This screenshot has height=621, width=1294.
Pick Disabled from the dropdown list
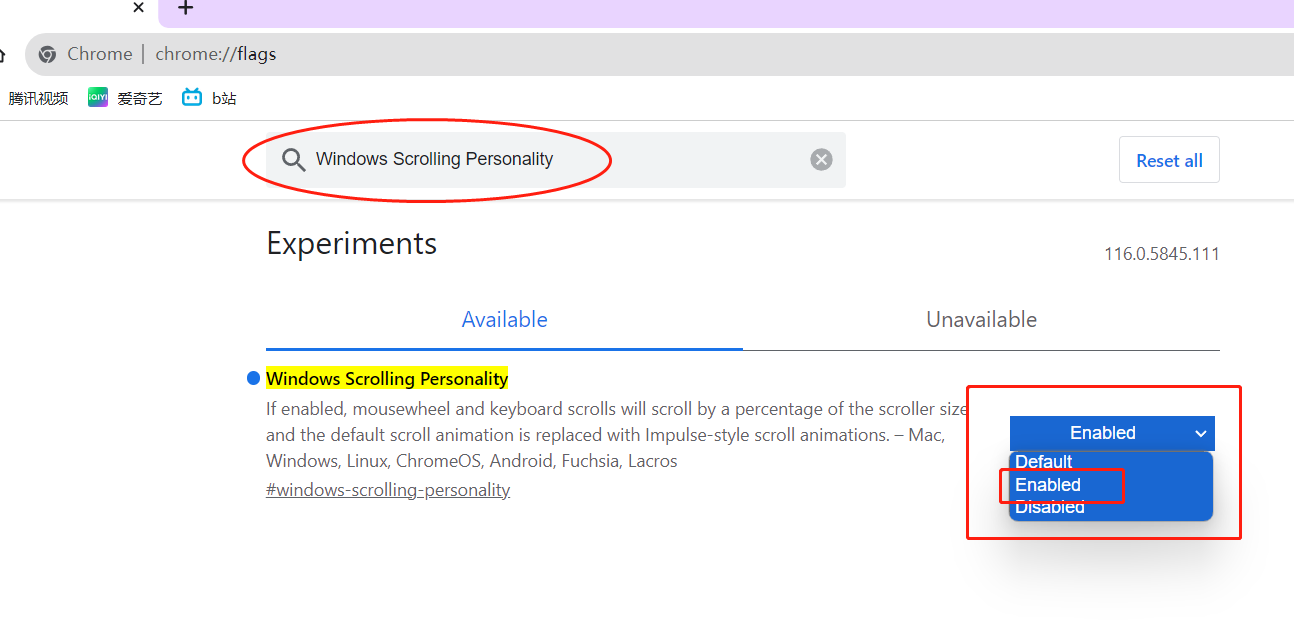[1050, 508]
